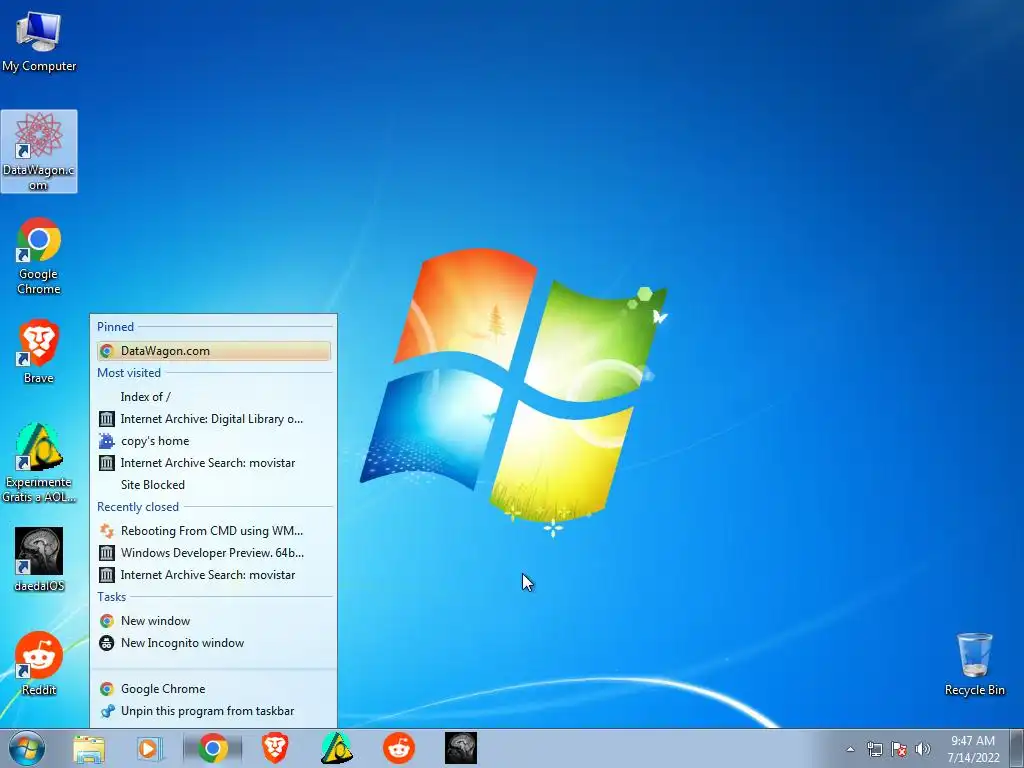1024x768 pixels.
Task: Launch Google Chrome from the jump list bottom
Action: [214, 689]
